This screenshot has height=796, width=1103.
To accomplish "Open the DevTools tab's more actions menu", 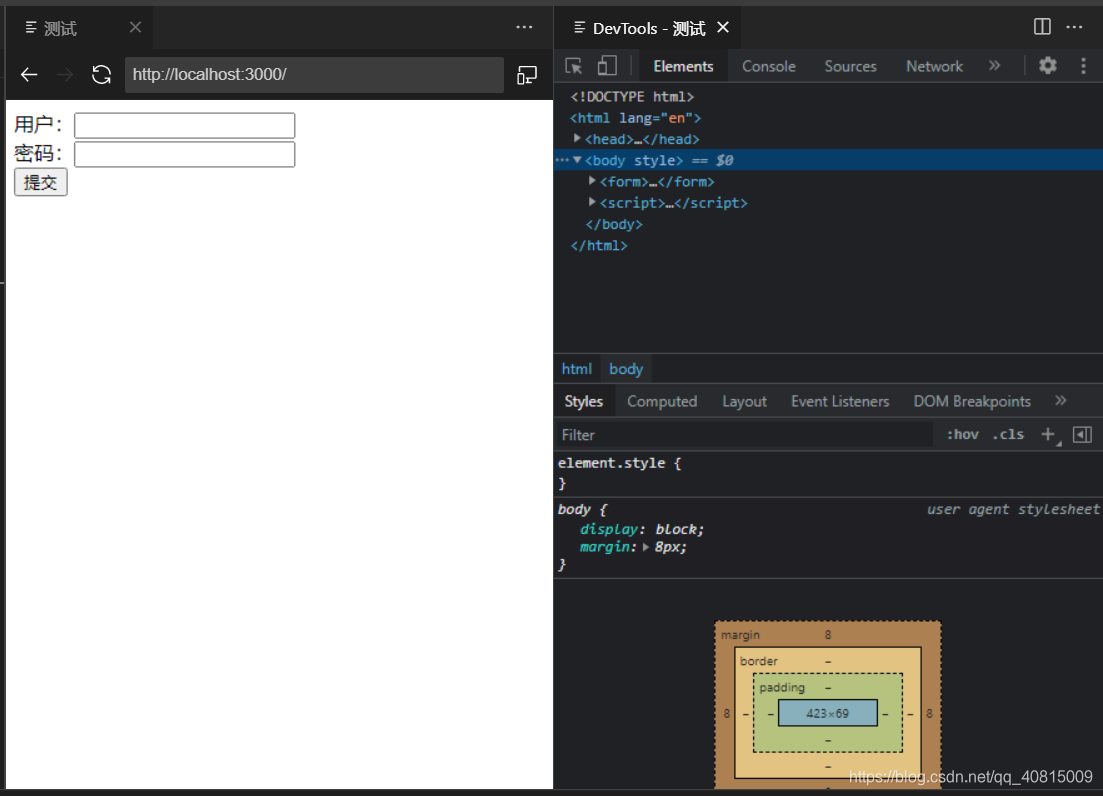I will (x=1074, y=27).
